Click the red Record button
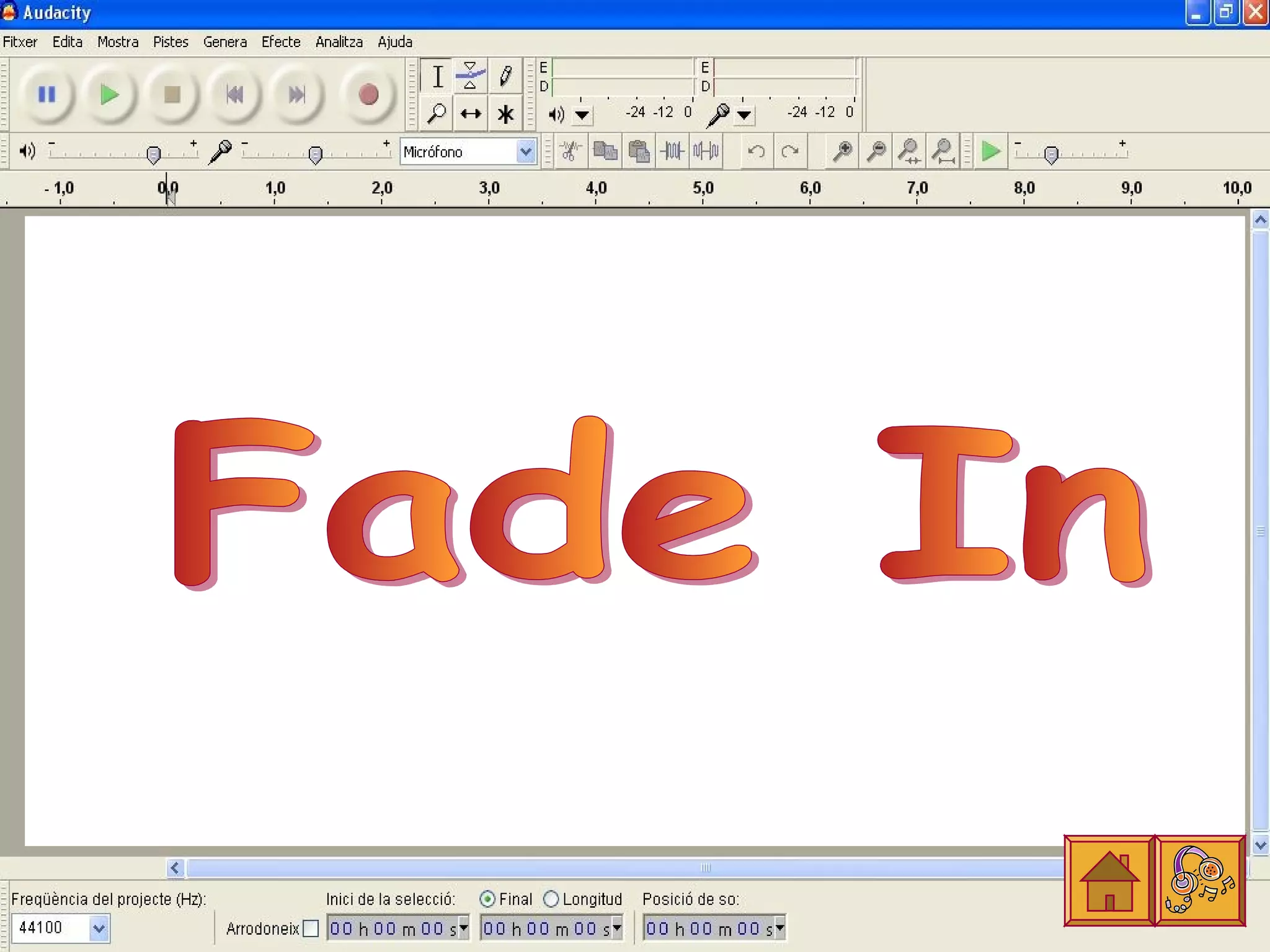This screenshot has width=1270, height=952. click(368, 95)
